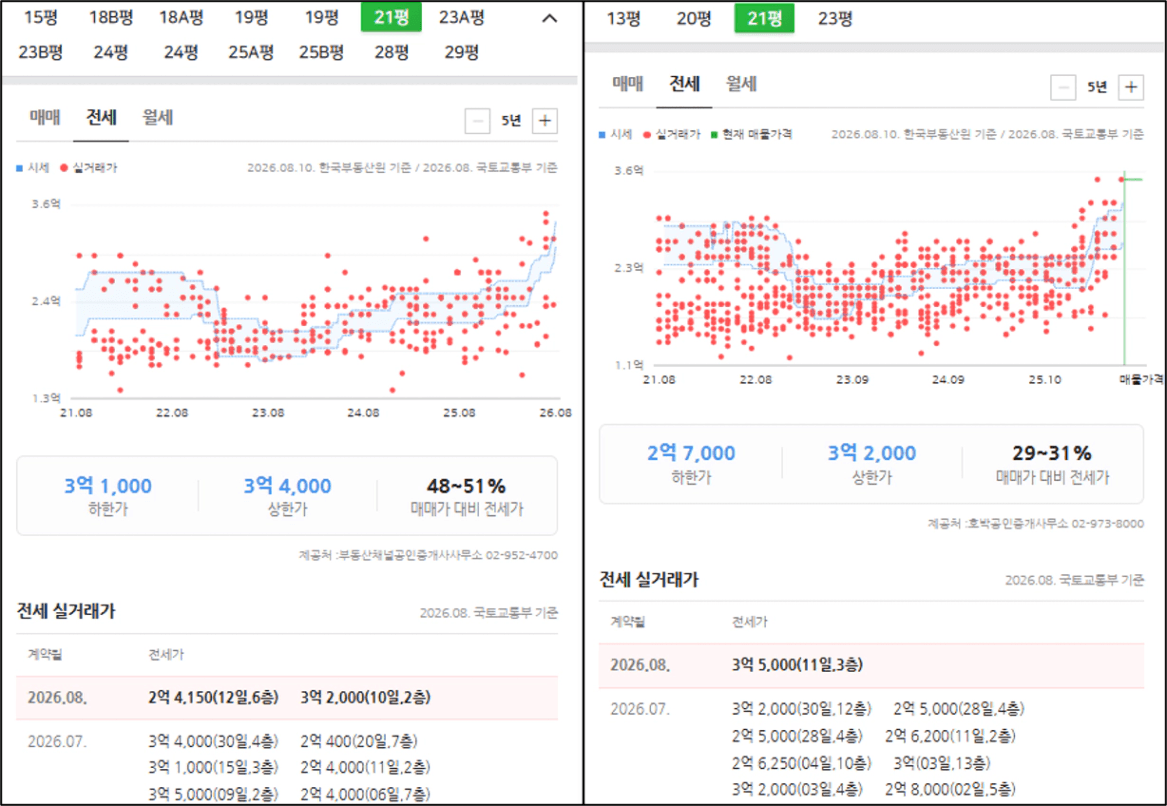
Task: Decrease the 5년 period in the left panel
Action: [x=477, y=121]
